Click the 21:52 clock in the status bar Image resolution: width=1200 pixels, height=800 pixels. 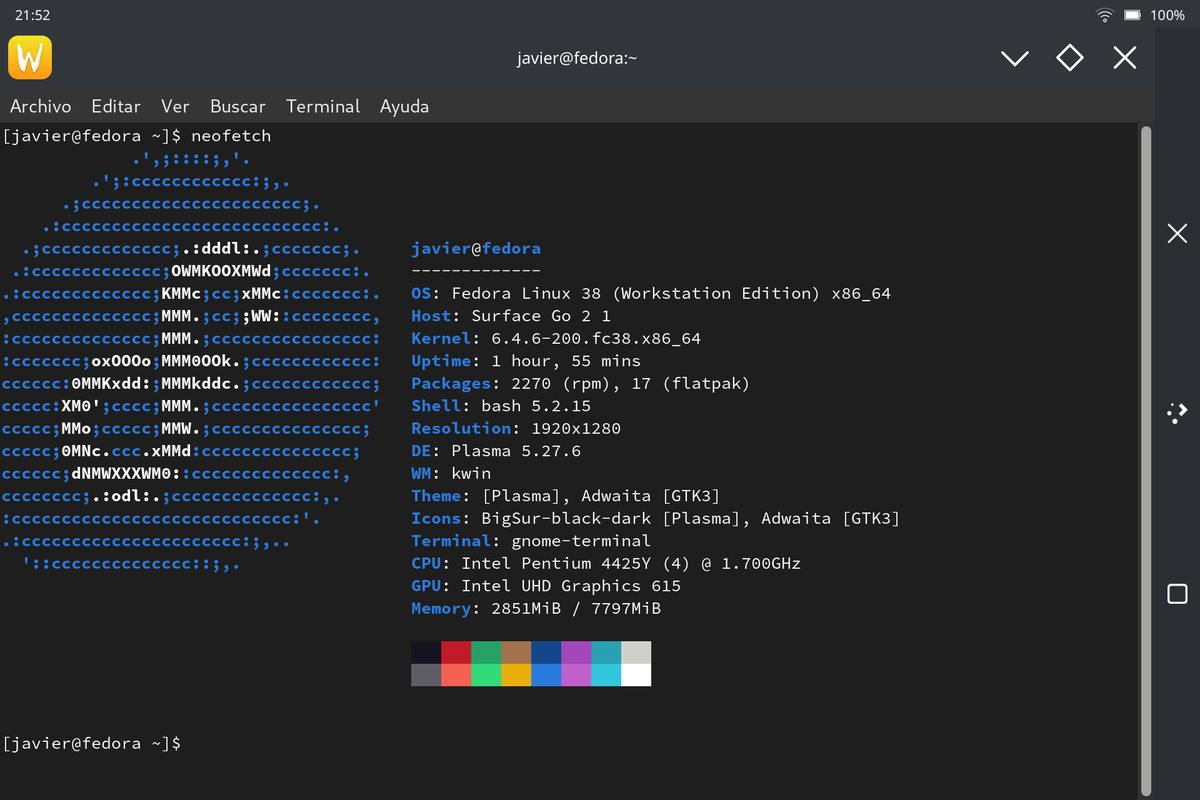click(x=32, y=15)
